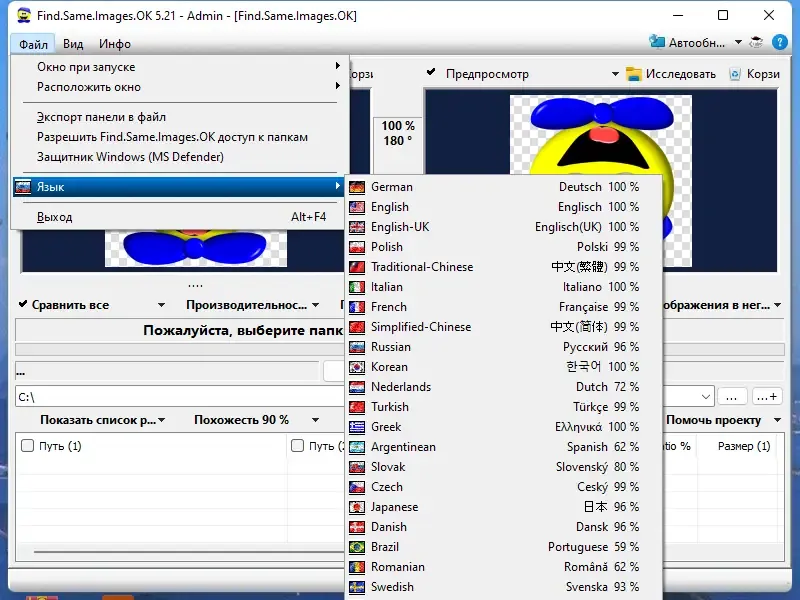800x600 pixels.
Task: Open the Автообн... dropdown arrow
Action: tap(738, 42)
